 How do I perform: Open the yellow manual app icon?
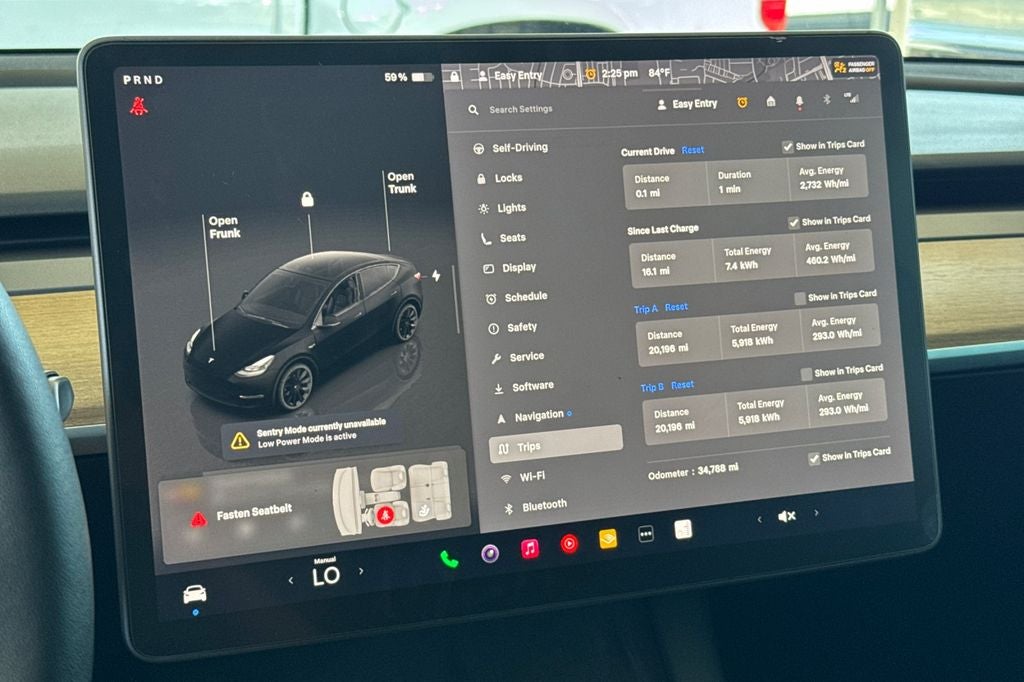pyautogui.click(x=608, y=539)
